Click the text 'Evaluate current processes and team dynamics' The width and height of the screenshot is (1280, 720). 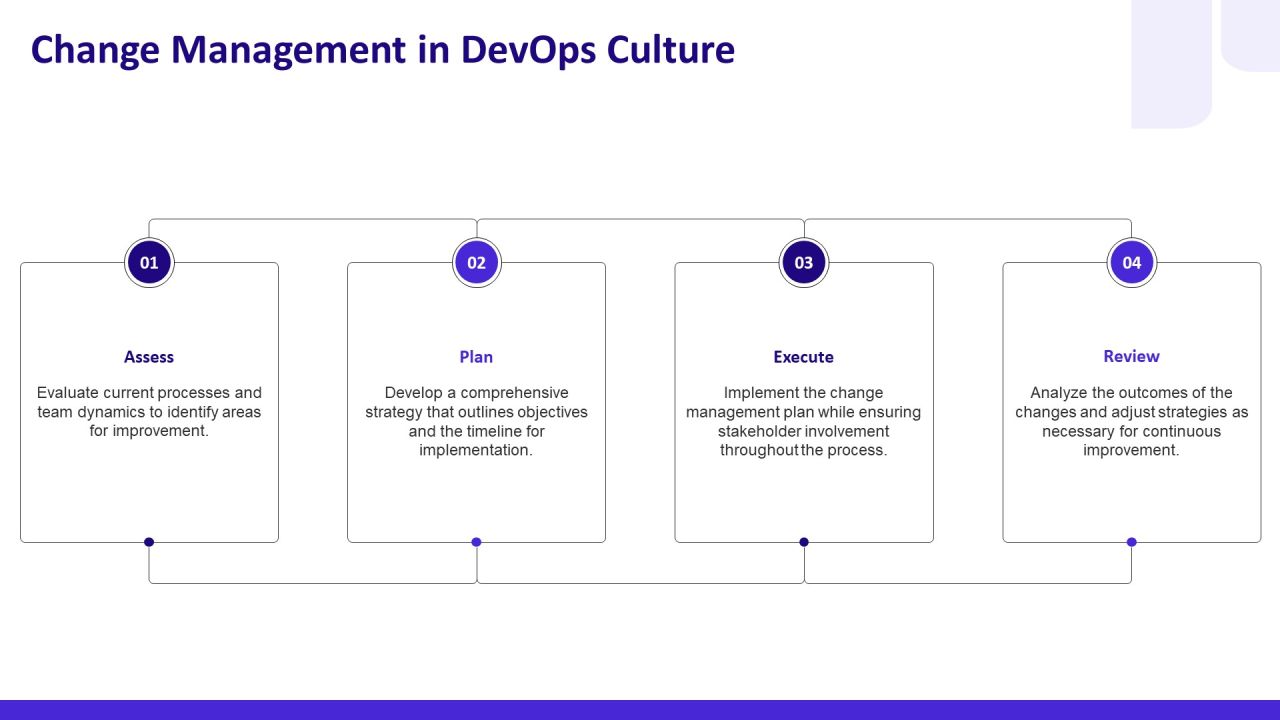(x=149, y=402)
